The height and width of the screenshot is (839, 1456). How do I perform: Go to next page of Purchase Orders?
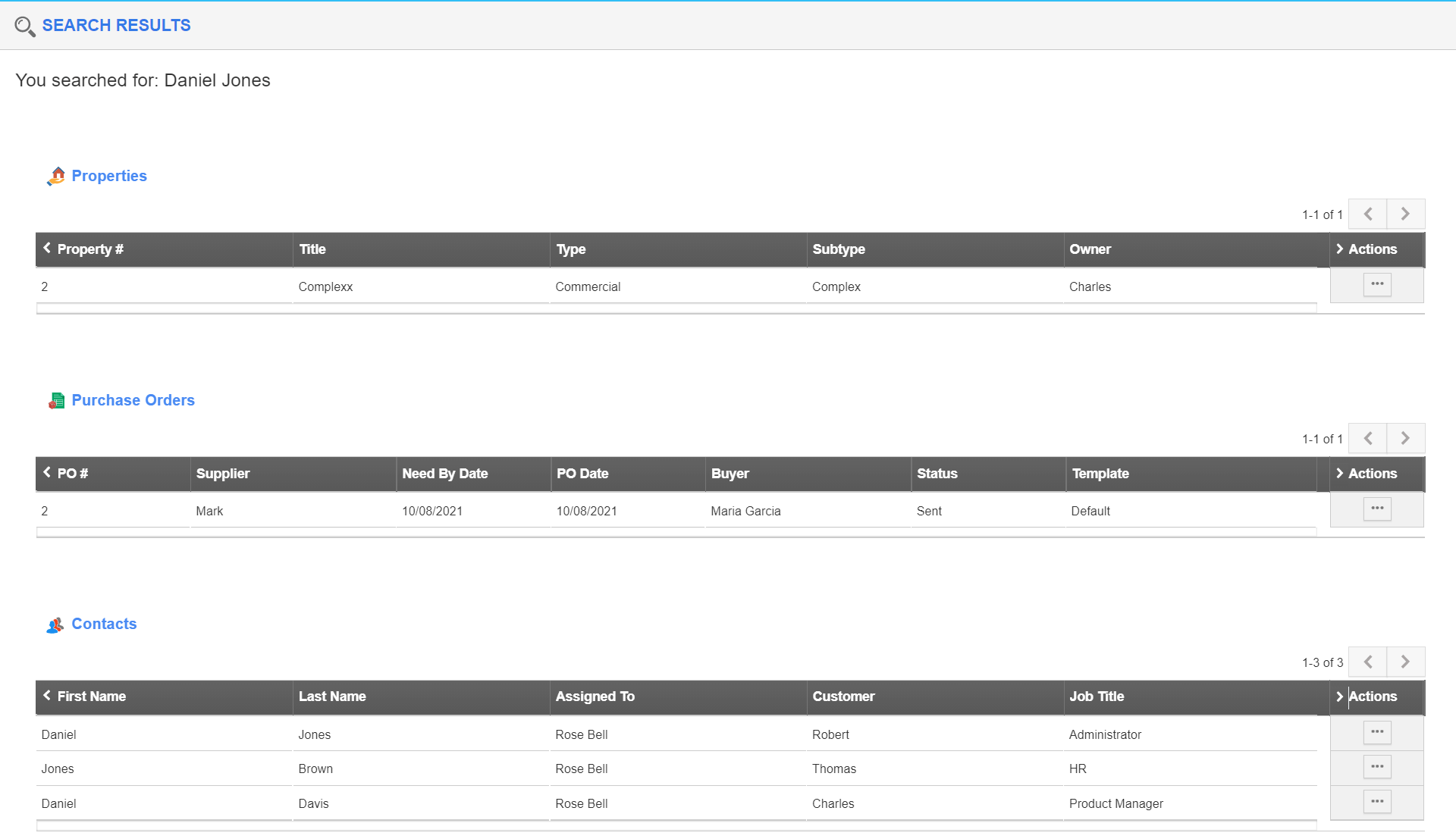coord(1405,439)
